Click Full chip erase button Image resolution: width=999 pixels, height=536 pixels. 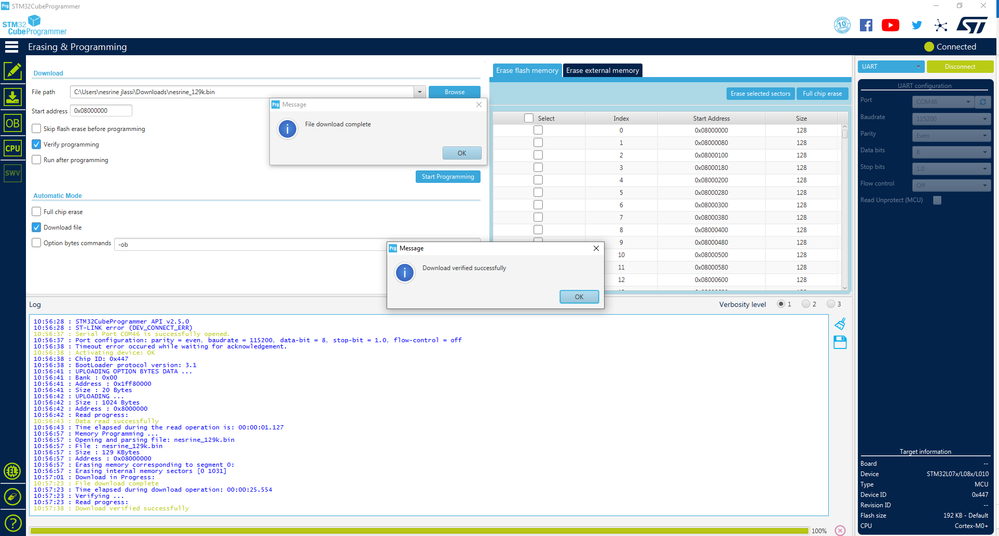822,94
